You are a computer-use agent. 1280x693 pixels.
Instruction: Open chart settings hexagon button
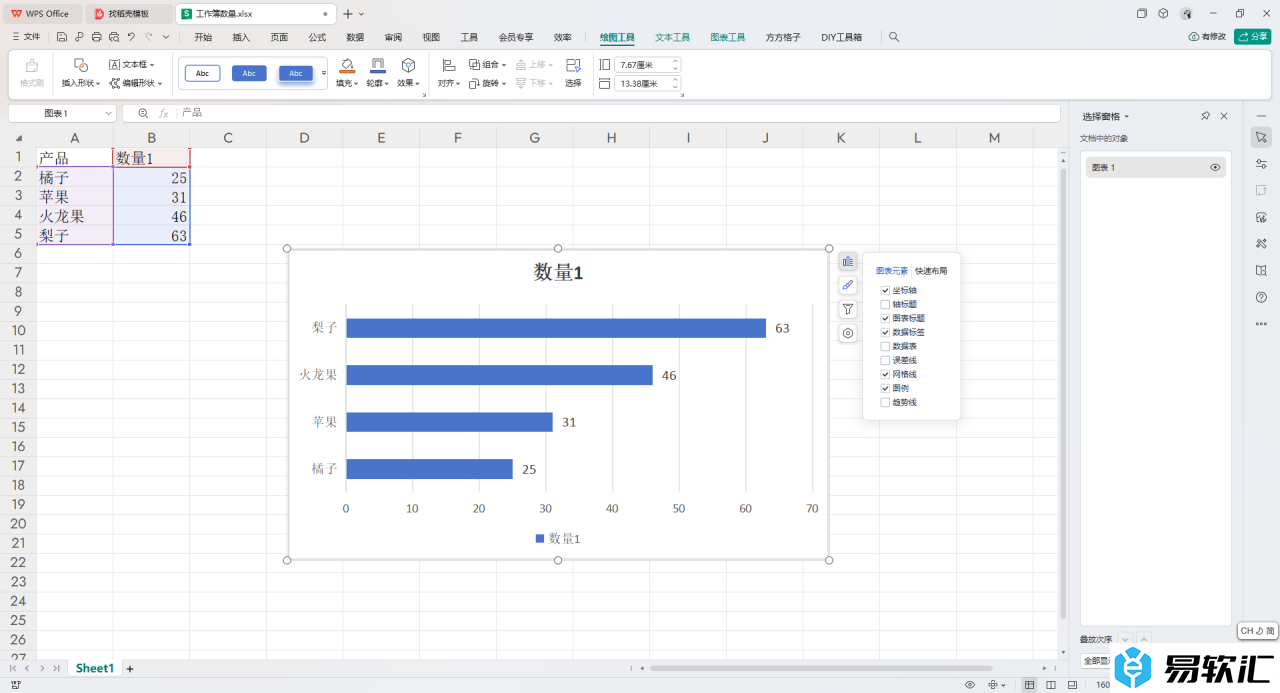(848, 334)
